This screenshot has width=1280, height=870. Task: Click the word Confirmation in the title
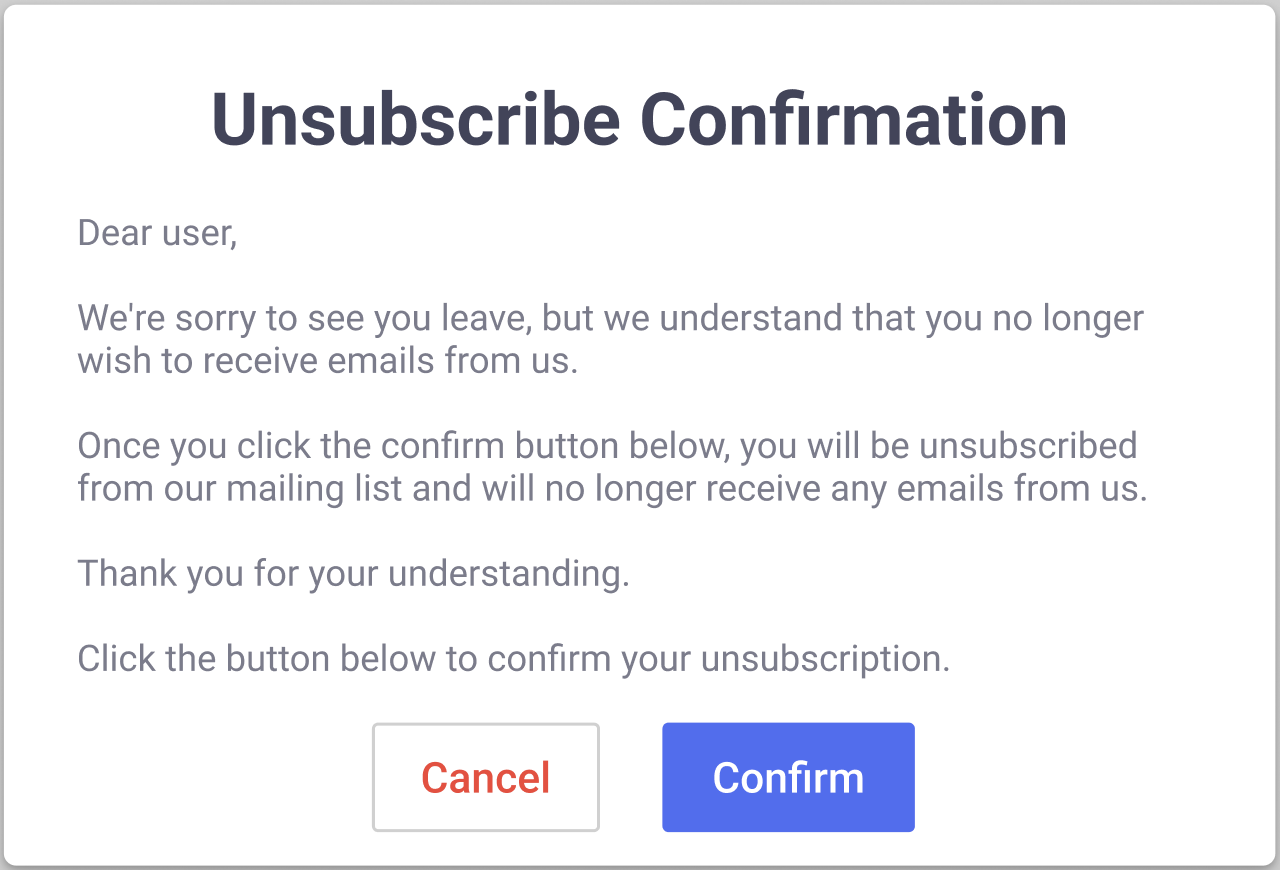click(x=854, y=119)
